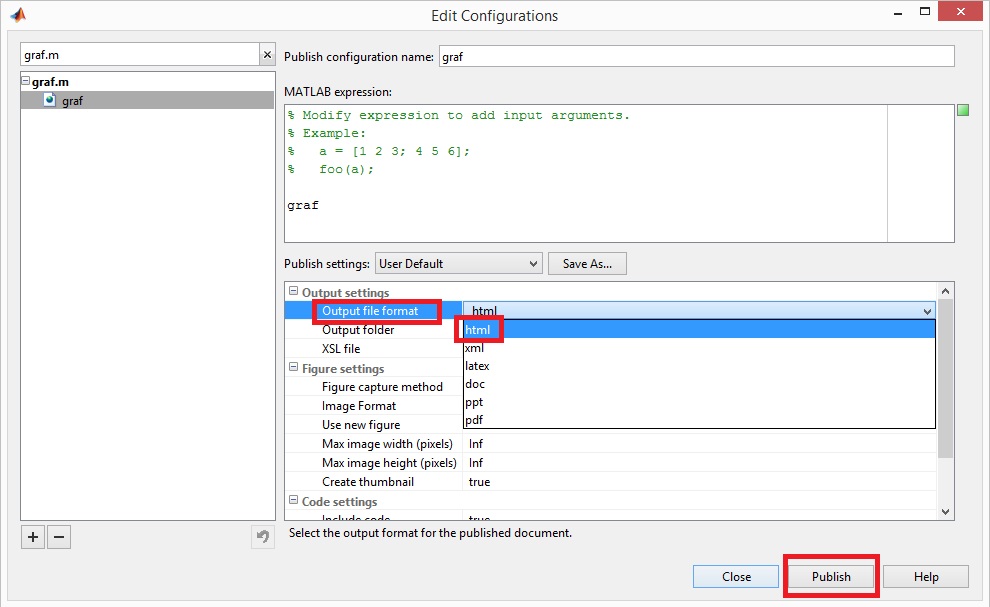
Task: Click the MATLAB logo icon in title bar
Action: (18, 15)
